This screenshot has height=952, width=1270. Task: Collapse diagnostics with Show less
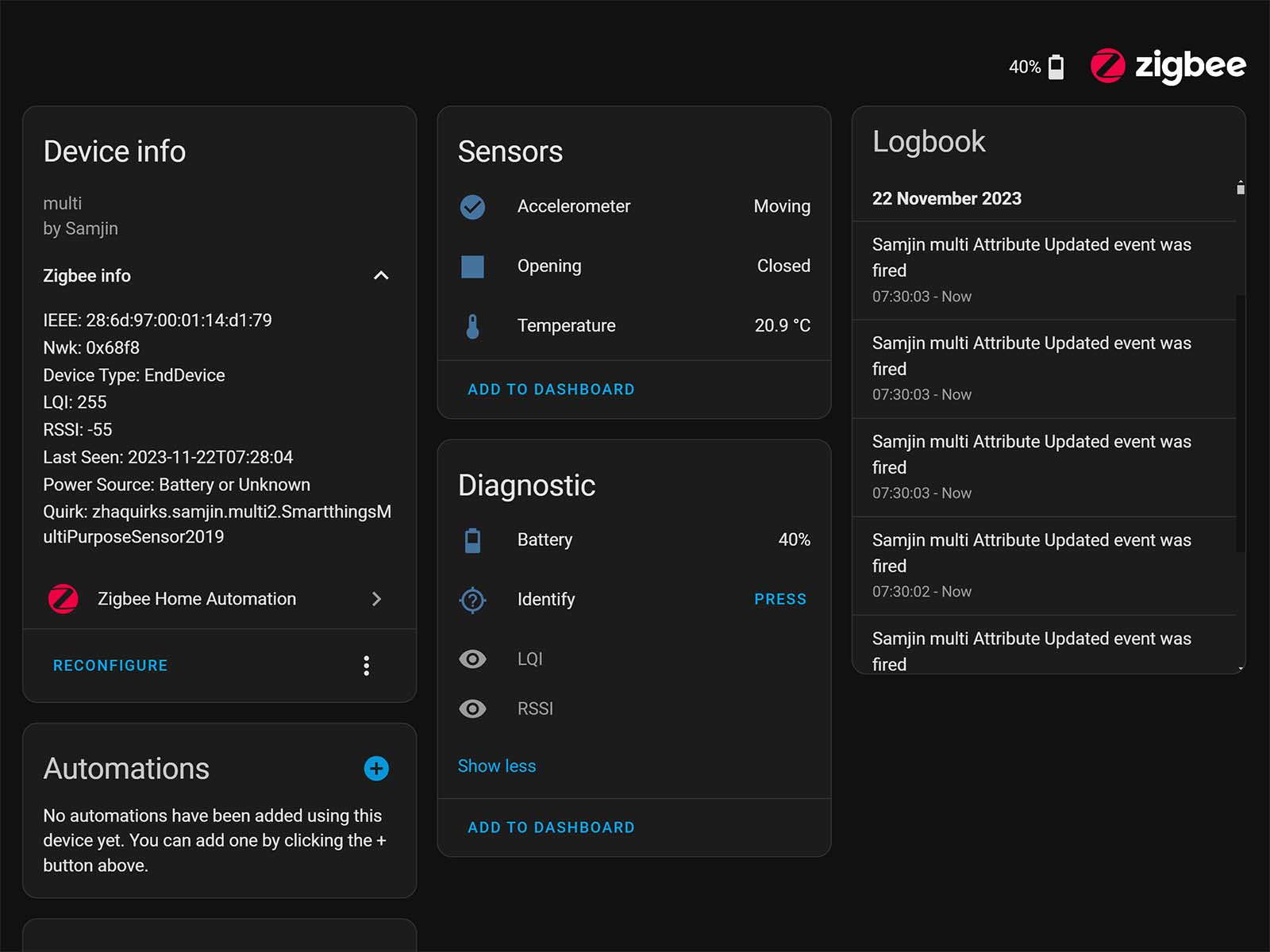(x=497, y=766)
